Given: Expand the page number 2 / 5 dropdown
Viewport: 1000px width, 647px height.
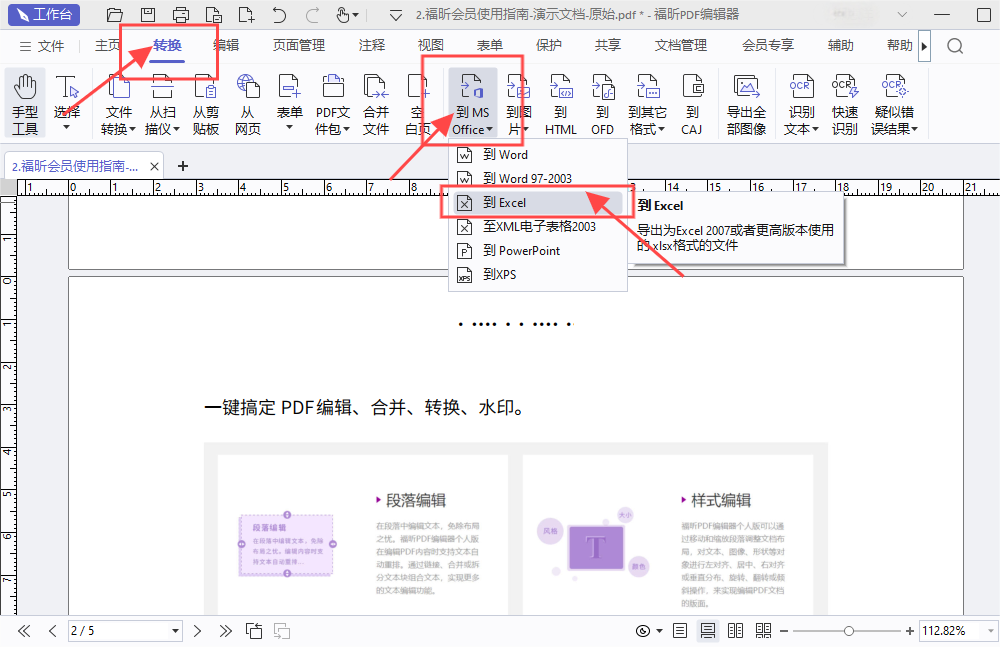Looking at the screenshot, I should click(176, 631).
